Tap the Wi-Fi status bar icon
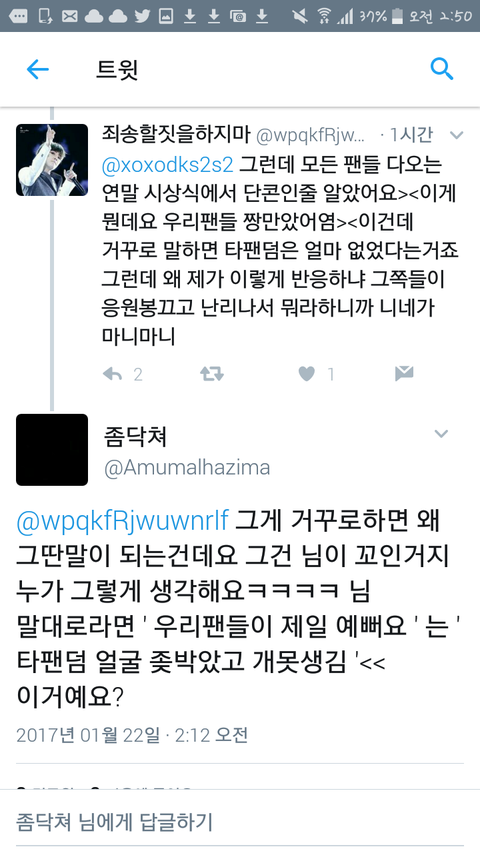480x853 pixels. pos(325,16)
